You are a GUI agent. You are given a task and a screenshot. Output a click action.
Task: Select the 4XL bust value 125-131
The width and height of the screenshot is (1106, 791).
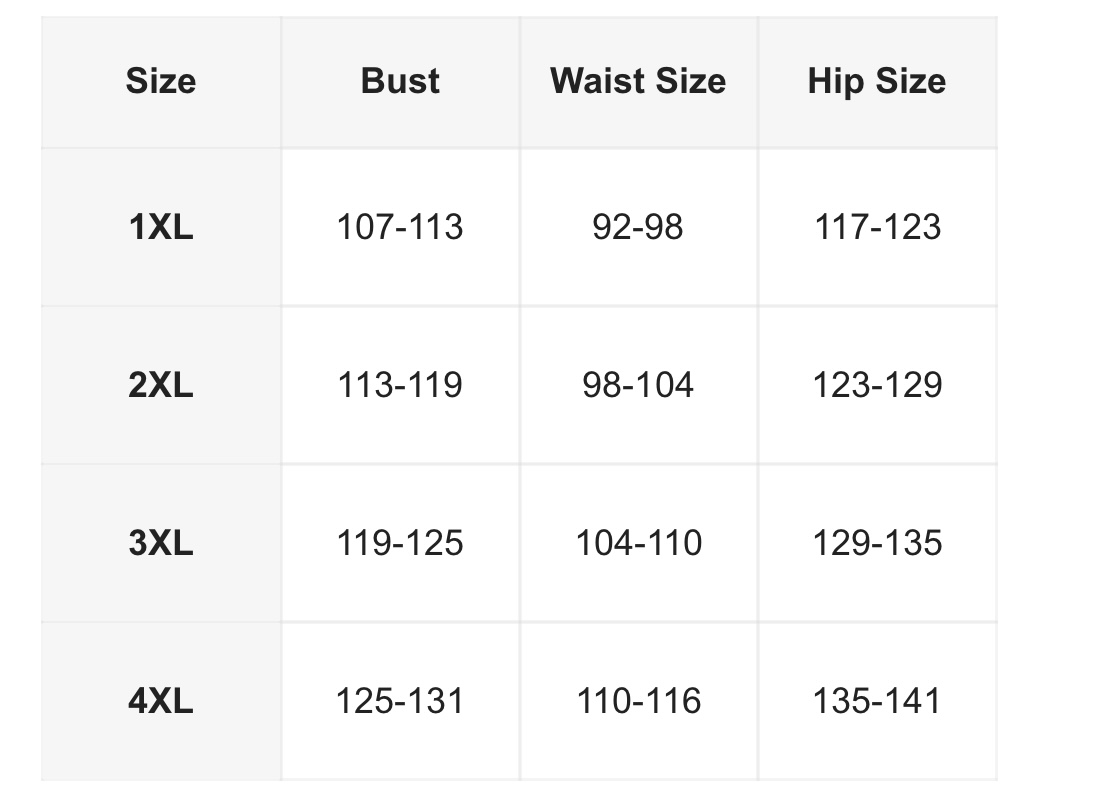[400, 701]
